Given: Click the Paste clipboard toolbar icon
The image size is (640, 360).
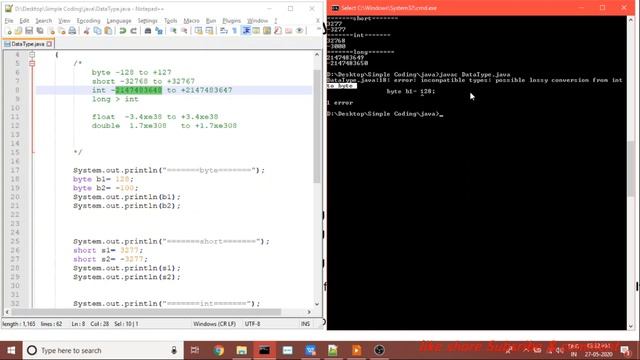Looking at the screenshot, I should coord(108,31).
